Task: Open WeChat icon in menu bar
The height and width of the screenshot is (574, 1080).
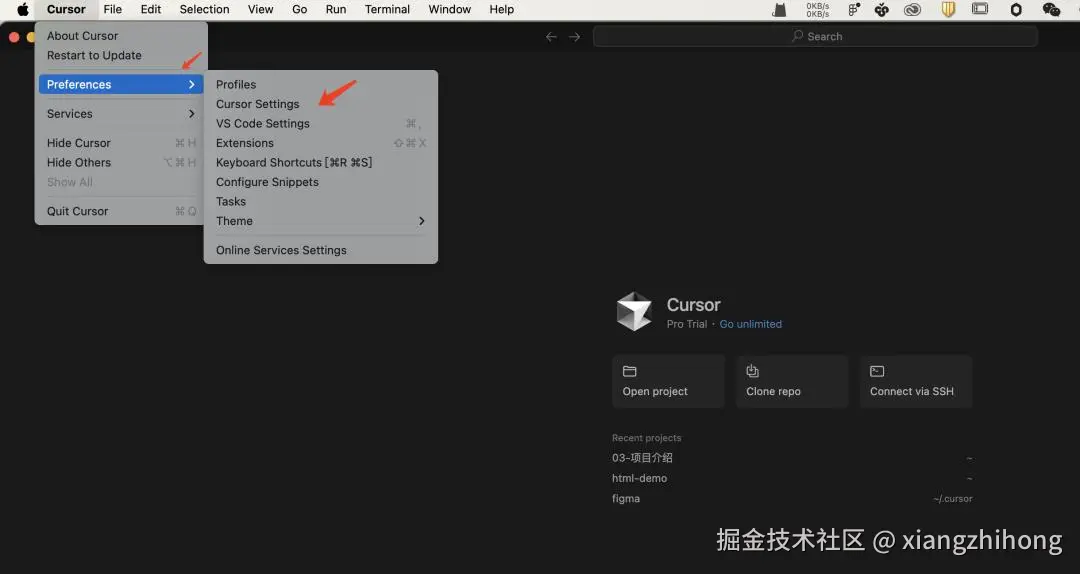Action: click(x=1051, y=10)
